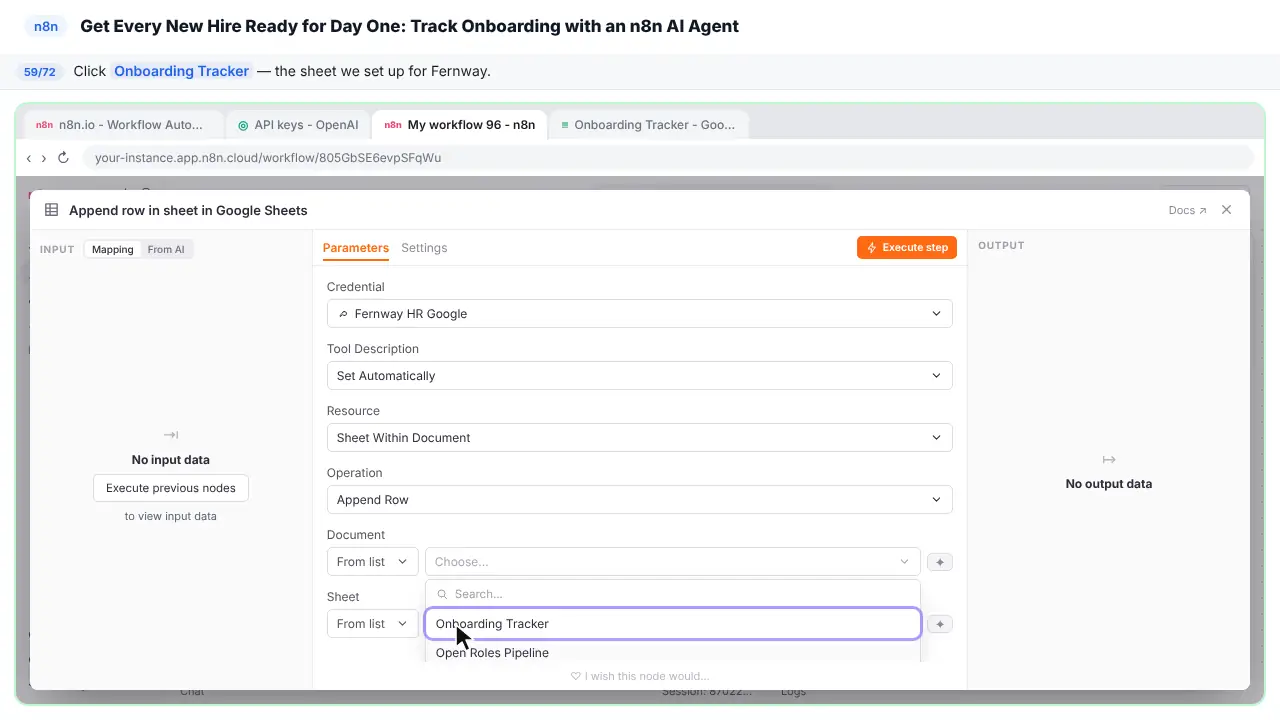The height and width of the screenshot is (720, 1280).
Task: Expand the Resource dropdown
Action: 639,438
